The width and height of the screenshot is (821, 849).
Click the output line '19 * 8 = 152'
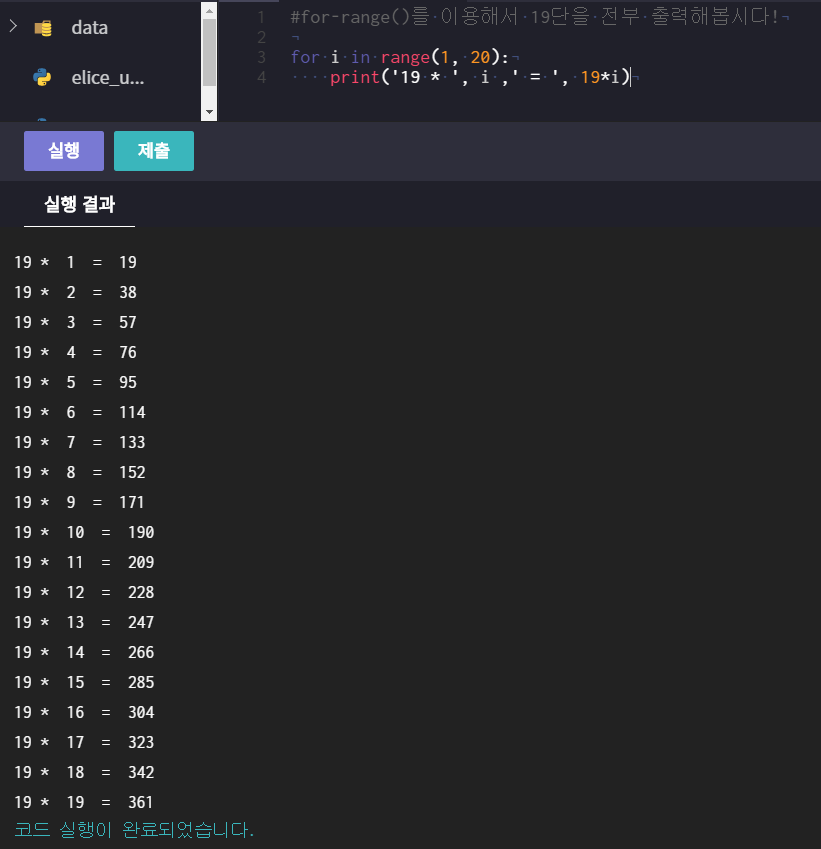click(x=80, y=472)
